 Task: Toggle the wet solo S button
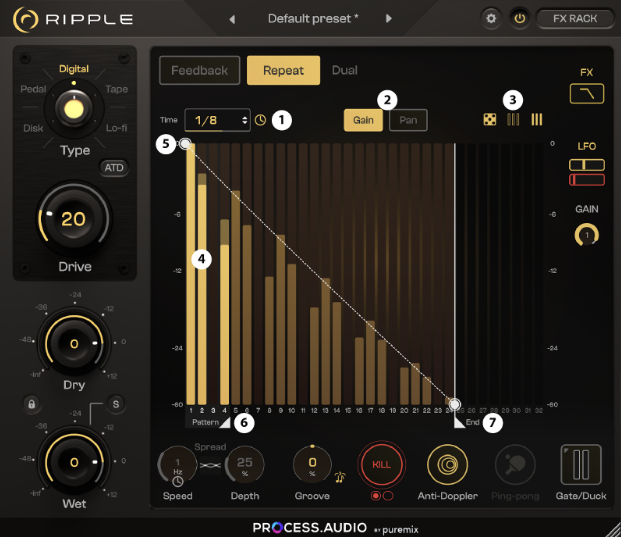point(116,404)
